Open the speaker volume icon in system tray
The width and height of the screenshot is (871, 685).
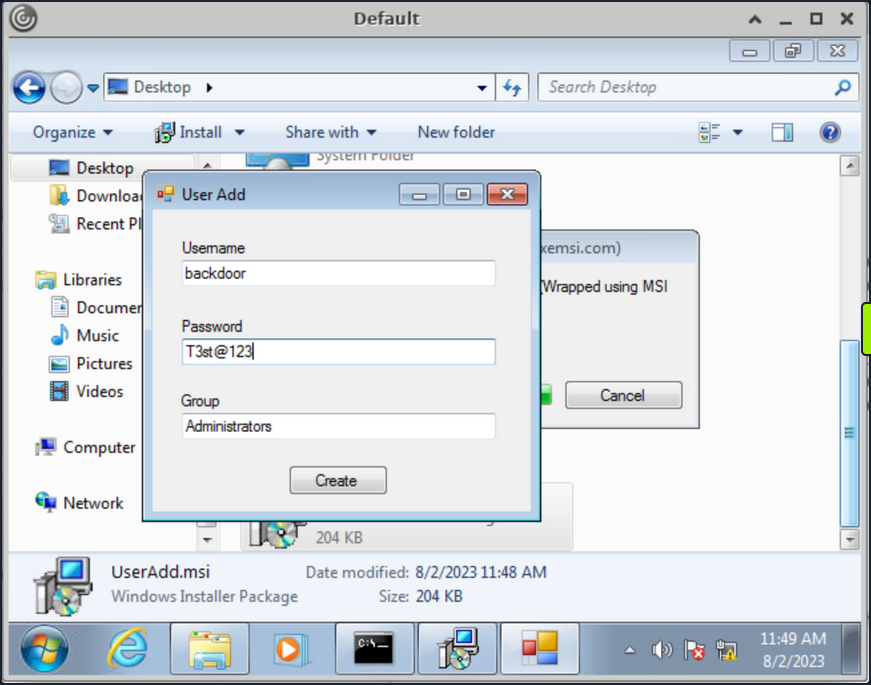[661, 650]
